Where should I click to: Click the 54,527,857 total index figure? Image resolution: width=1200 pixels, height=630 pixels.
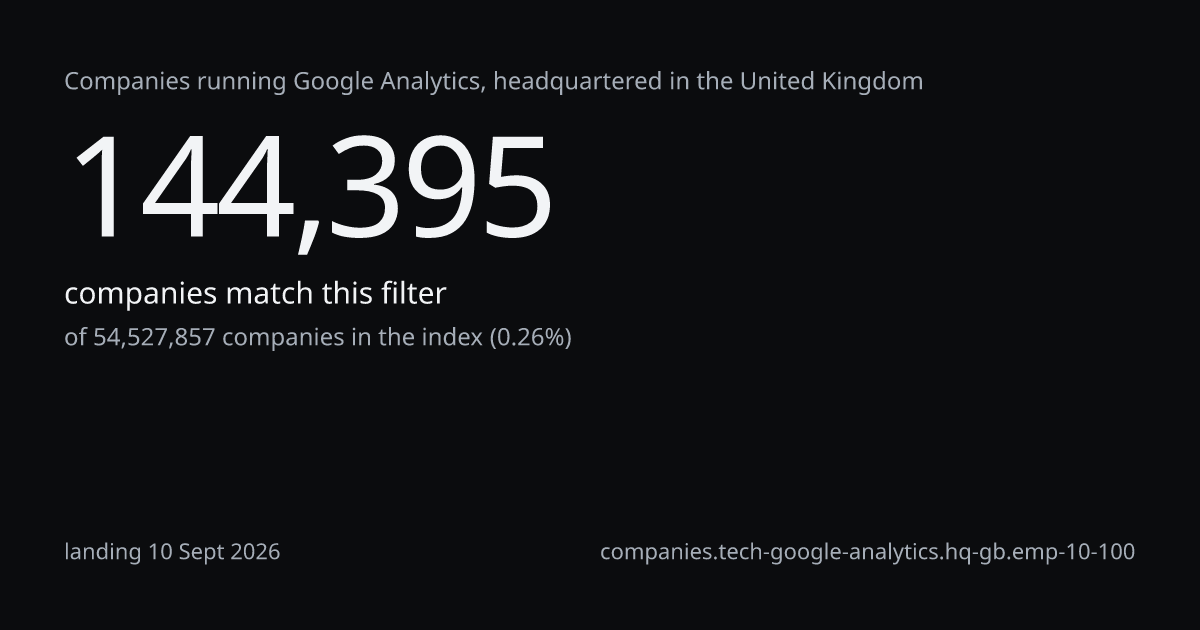point(154,338)
